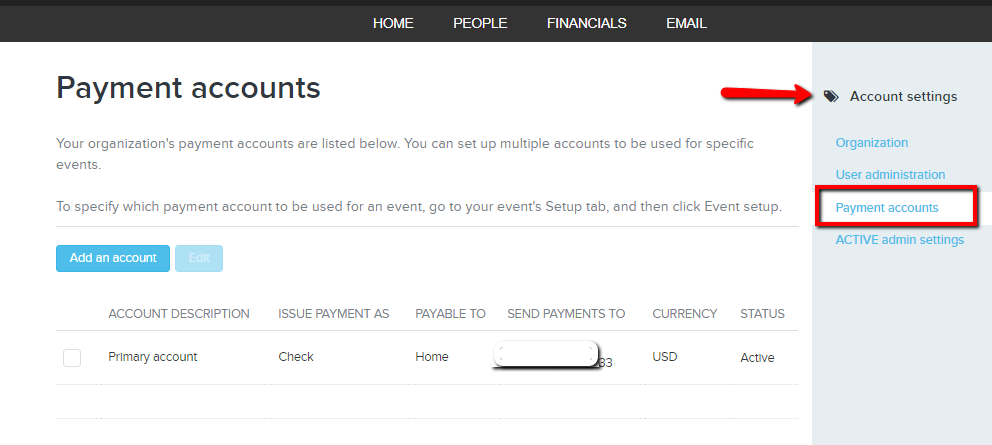Click the CURRENCY column header
Viewport: 992px width, 445px height.
685,314
